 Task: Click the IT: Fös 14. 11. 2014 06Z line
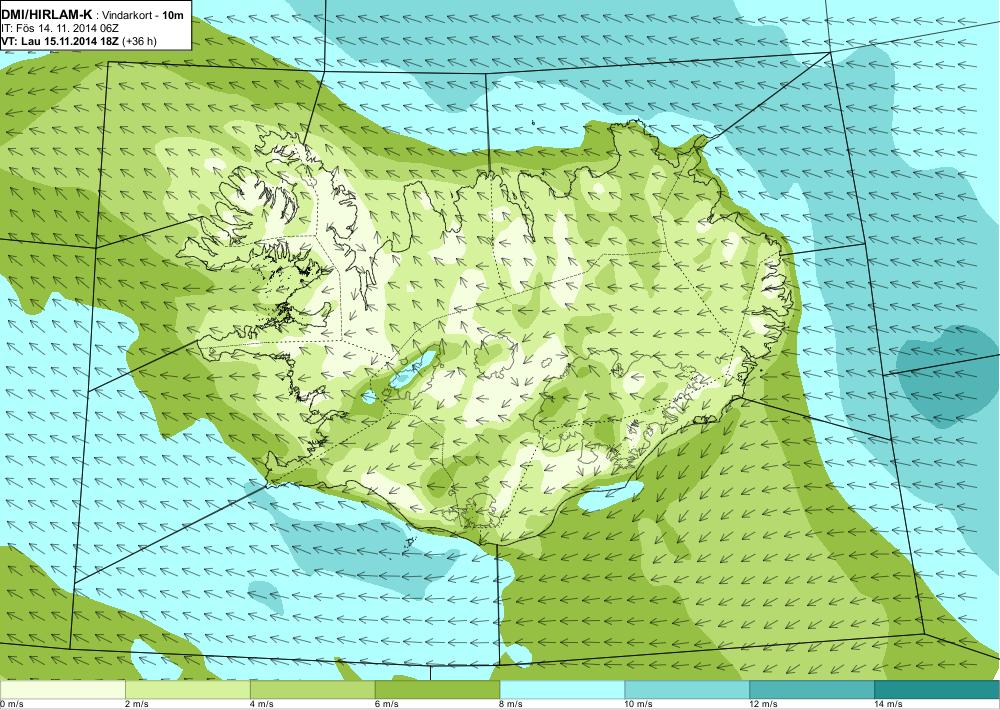point(60,29)
